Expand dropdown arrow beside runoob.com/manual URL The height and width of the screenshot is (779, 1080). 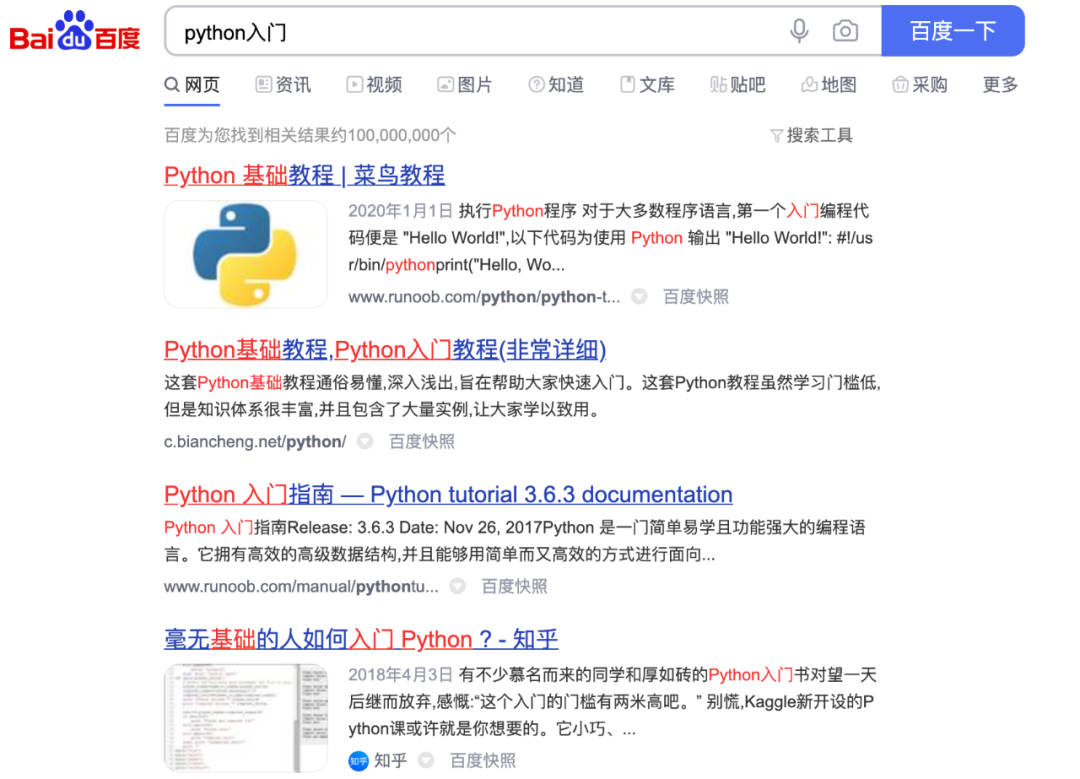457,587
